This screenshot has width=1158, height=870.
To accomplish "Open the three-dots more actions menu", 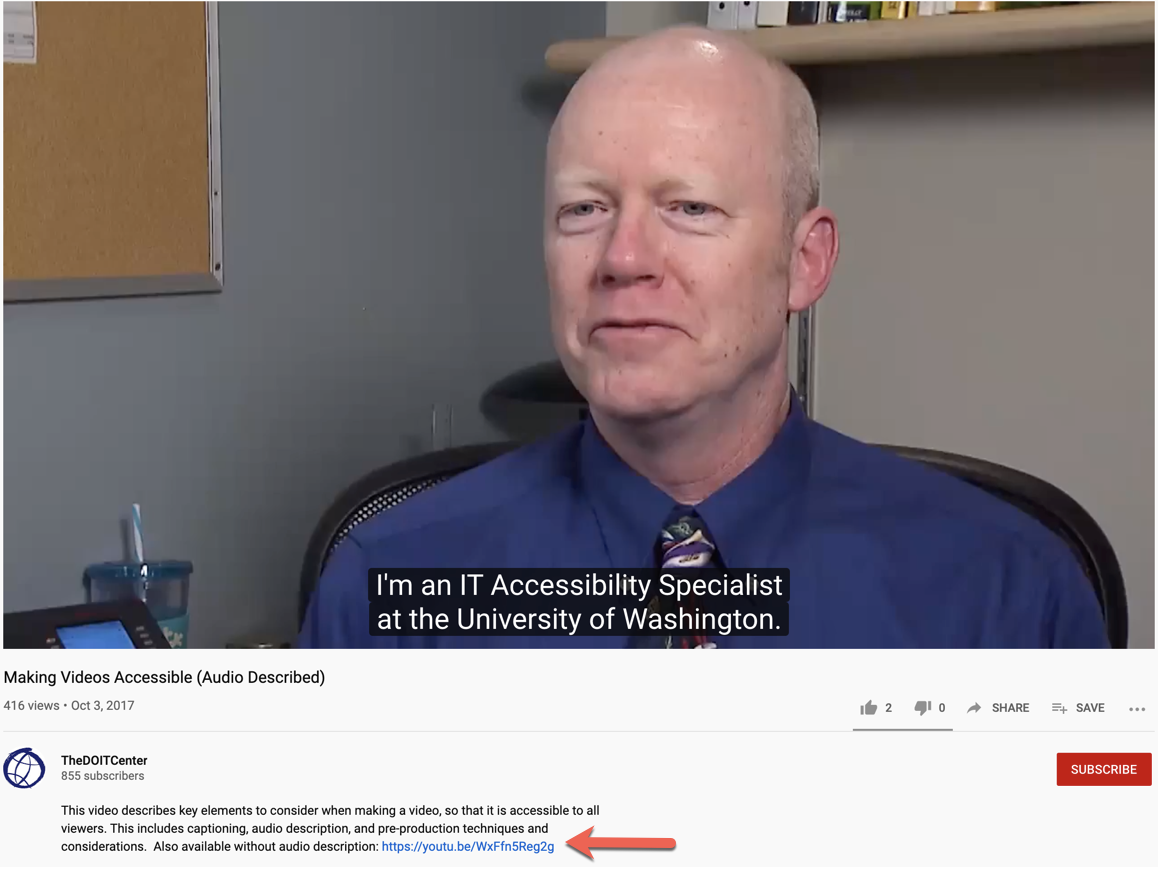I will pos(1137,709).
